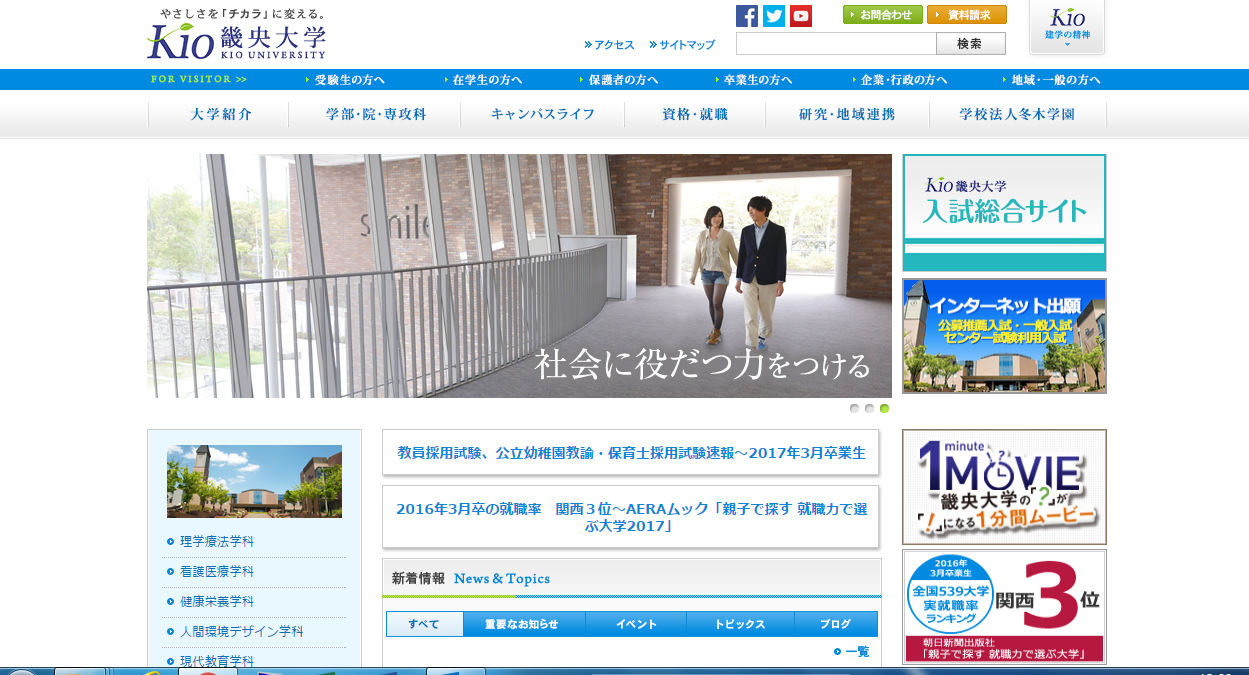Select the first carousel indicator dot
This screenshot has height=675, width=1249.
point(854,408)
